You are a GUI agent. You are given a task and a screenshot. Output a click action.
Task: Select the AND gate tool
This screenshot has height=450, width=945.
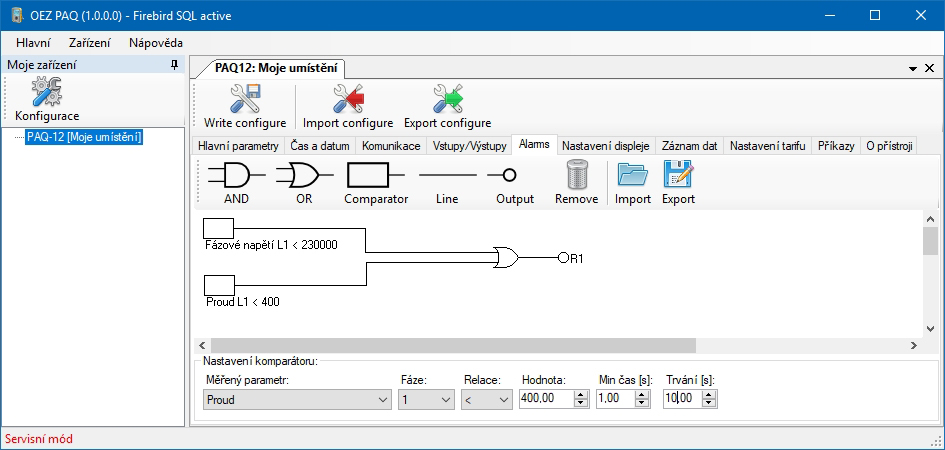point(236,177)
